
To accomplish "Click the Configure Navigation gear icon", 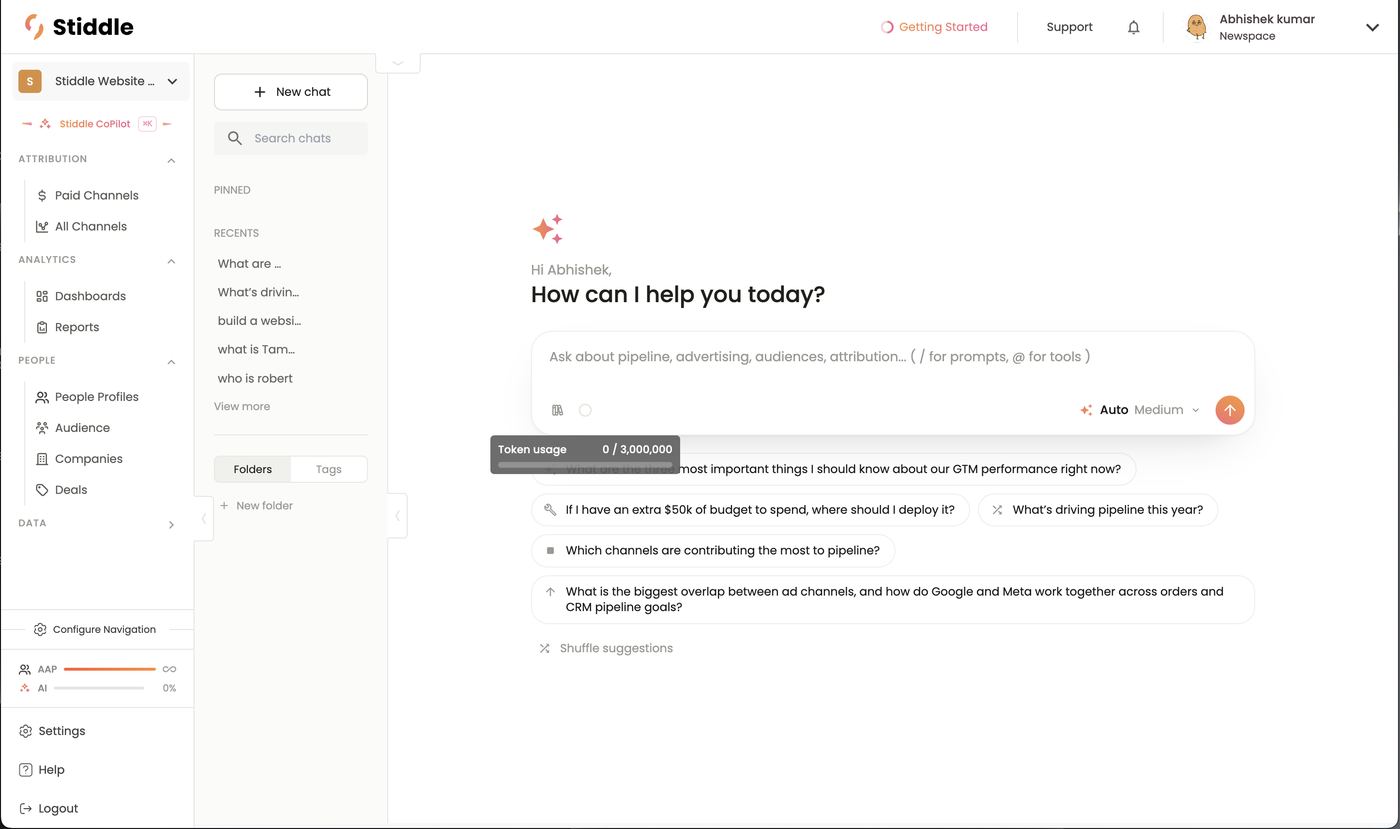I will coord(40,630).
